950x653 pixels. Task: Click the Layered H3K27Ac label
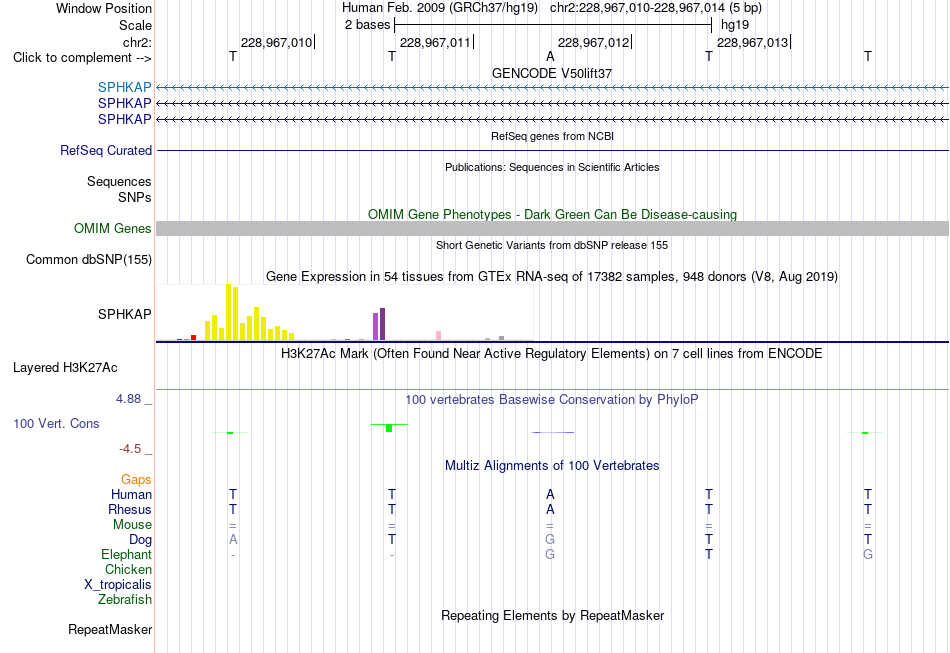click(x=65, y=368)
